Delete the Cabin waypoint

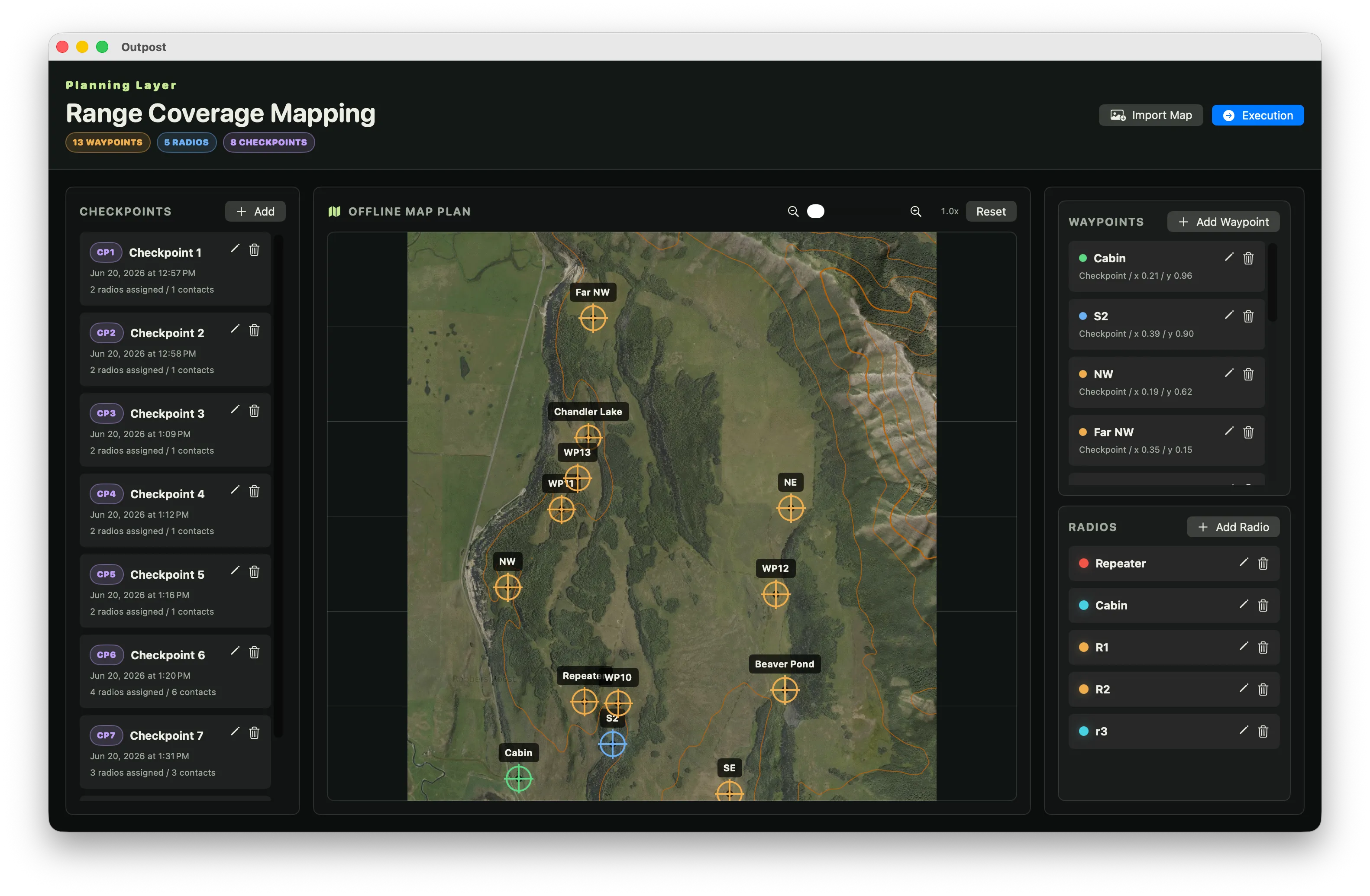point(1248,258)
